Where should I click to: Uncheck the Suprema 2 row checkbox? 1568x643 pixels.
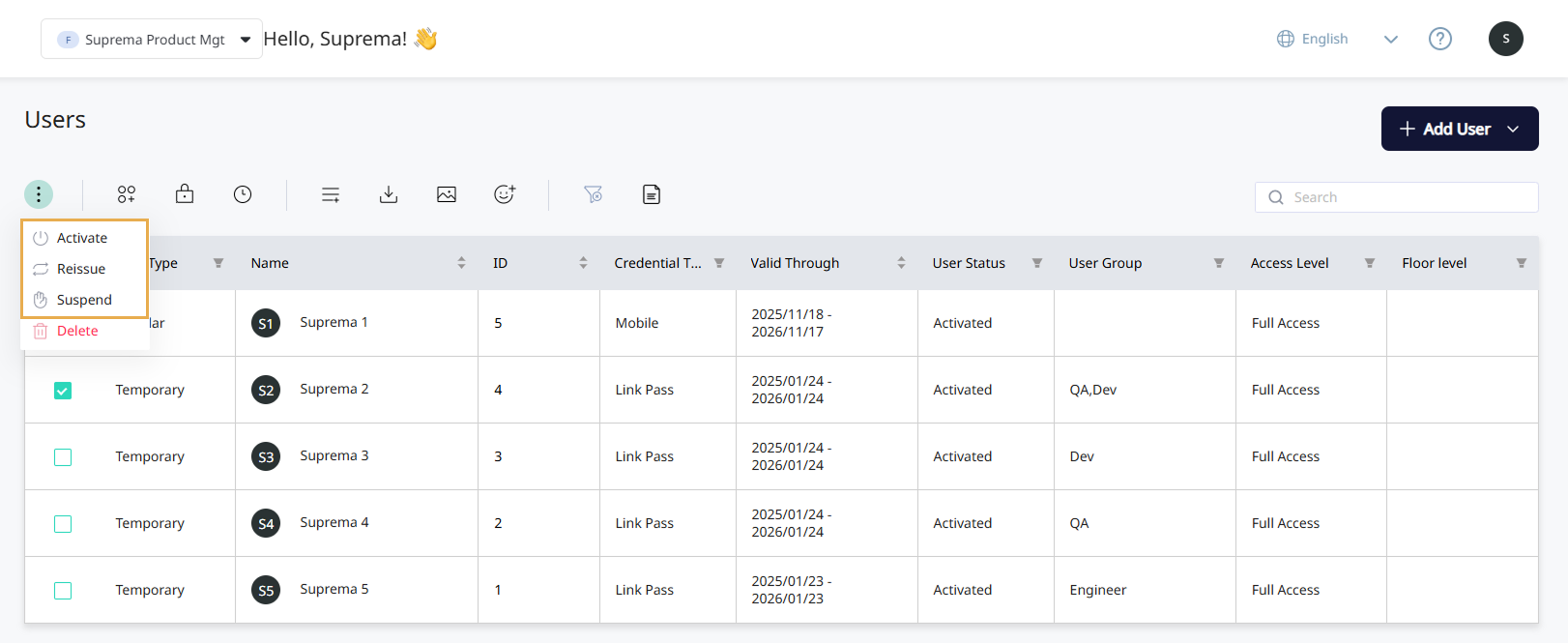point(63,391)
